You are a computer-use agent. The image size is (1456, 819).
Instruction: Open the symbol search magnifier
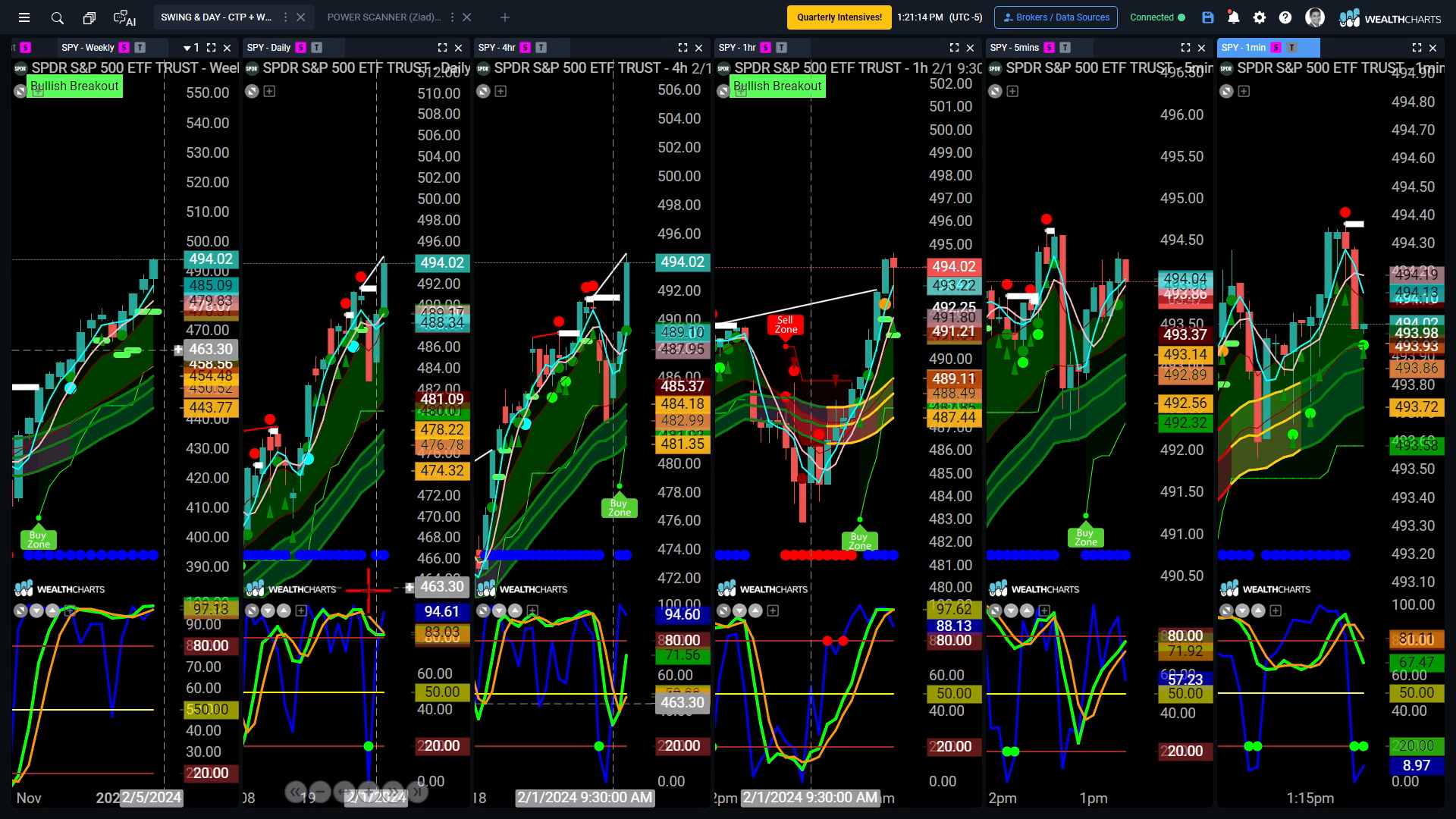(57, 17)
